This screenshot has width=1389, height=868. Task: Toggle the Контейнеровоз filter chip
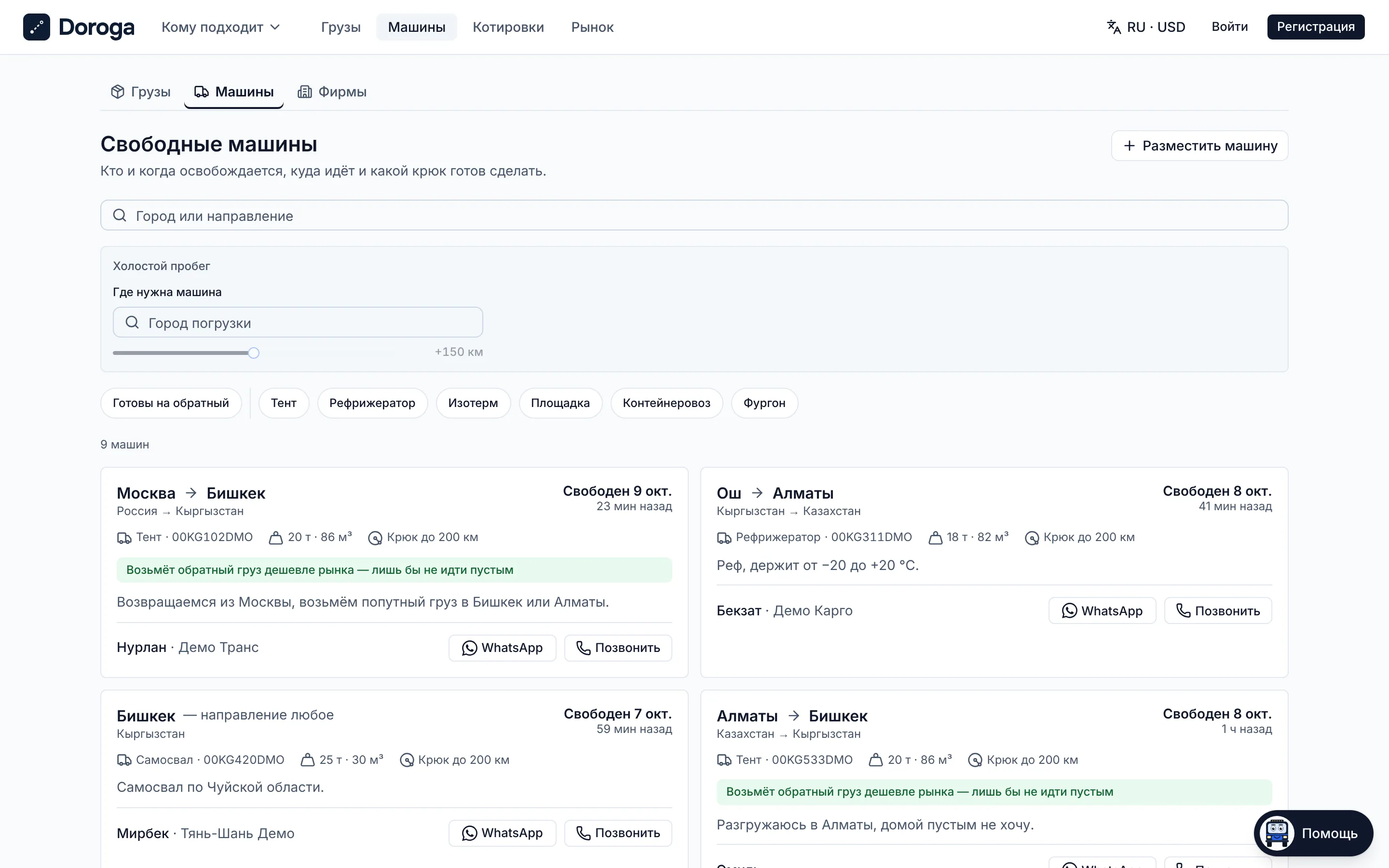click(x=667, y=403)
